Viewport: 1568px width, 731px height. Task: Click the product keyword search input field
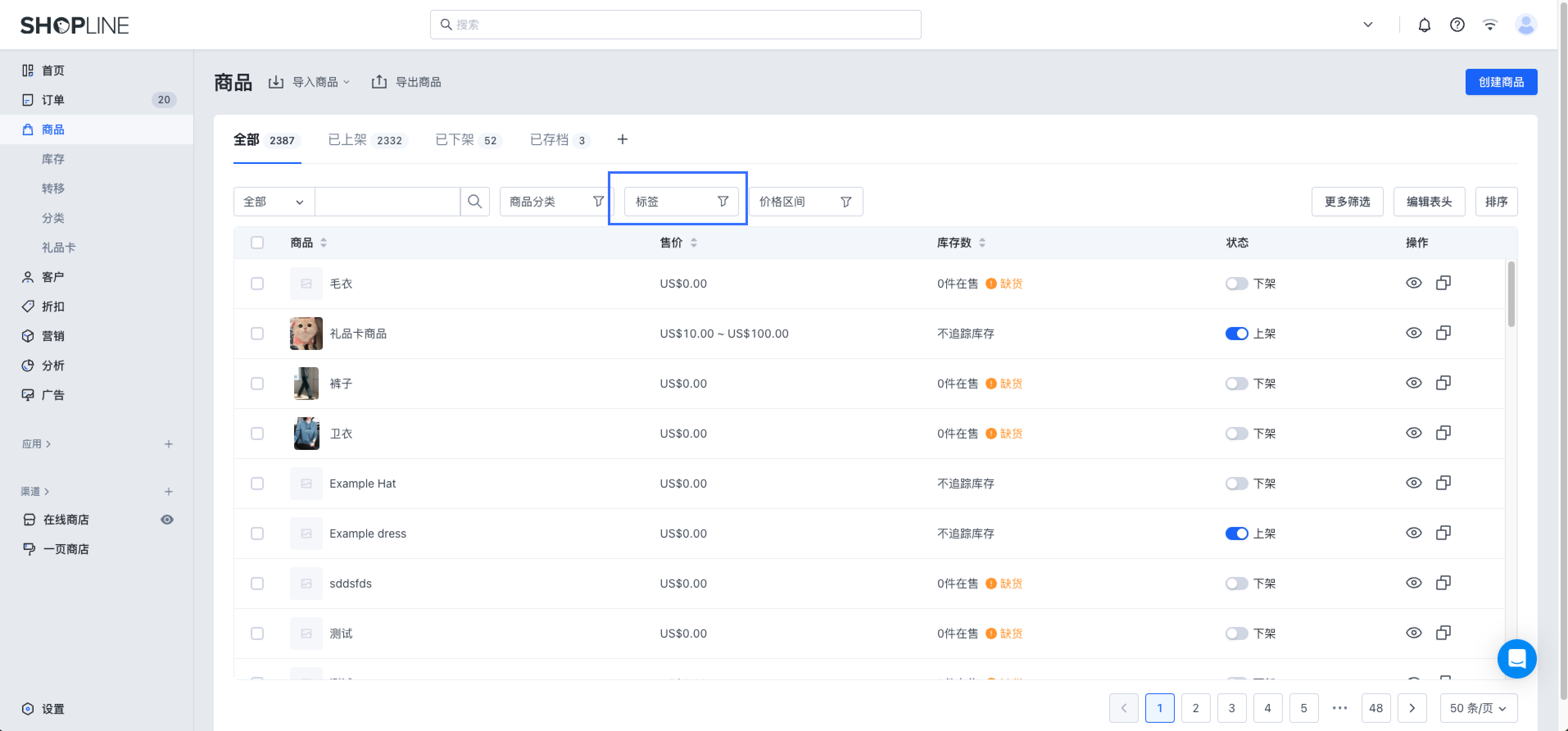click(x=387, y=202)
